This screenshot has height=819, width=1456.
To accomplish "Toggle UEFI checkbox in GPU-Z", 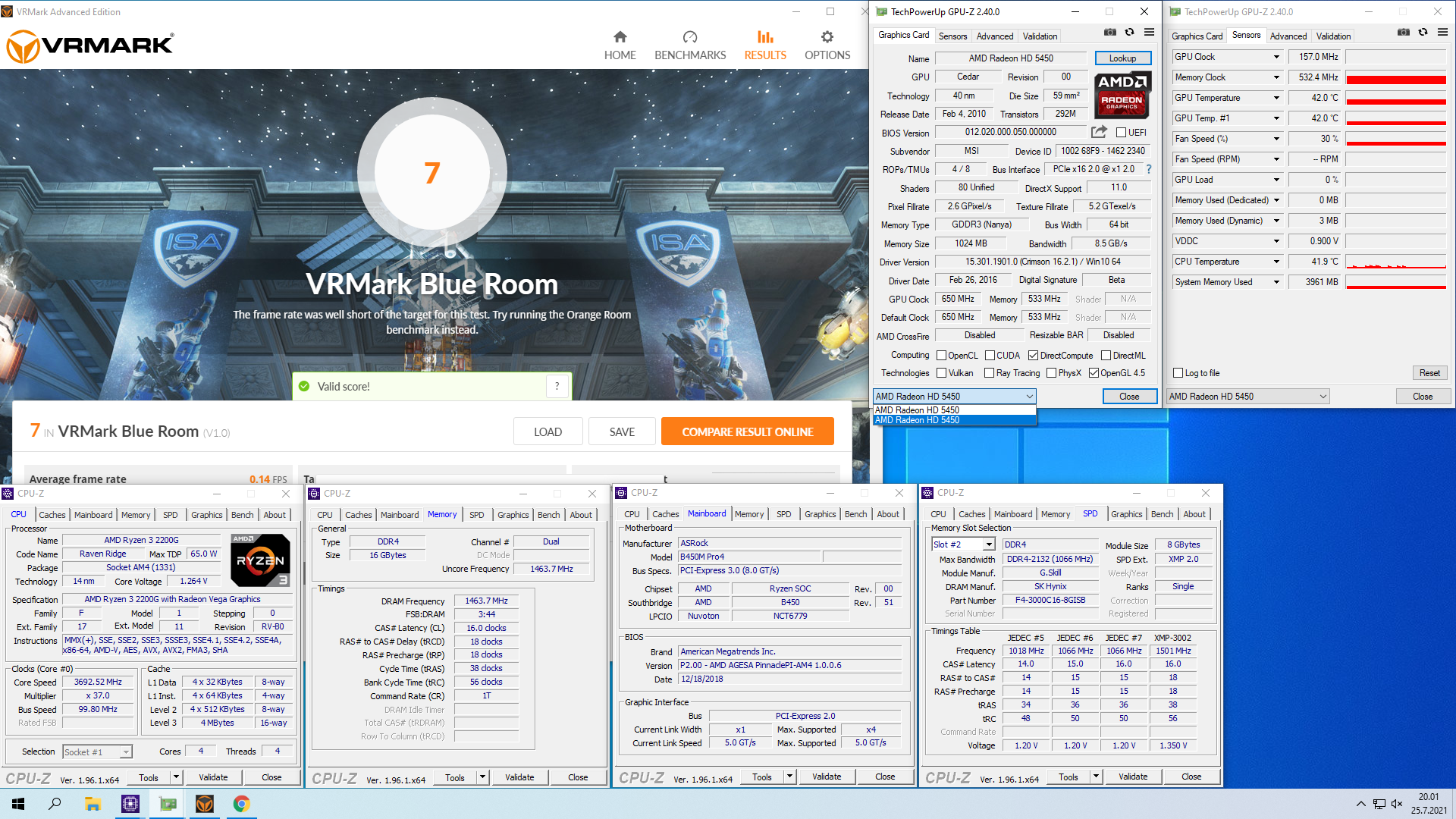I will (x=1121, y=133).
